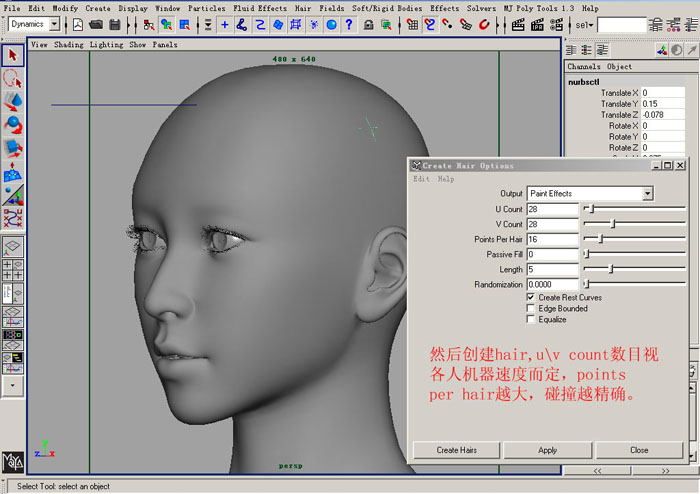Screen dimensions: 700x494
Task: Click the Show Manipulator tool
Action: click(12, 195)
